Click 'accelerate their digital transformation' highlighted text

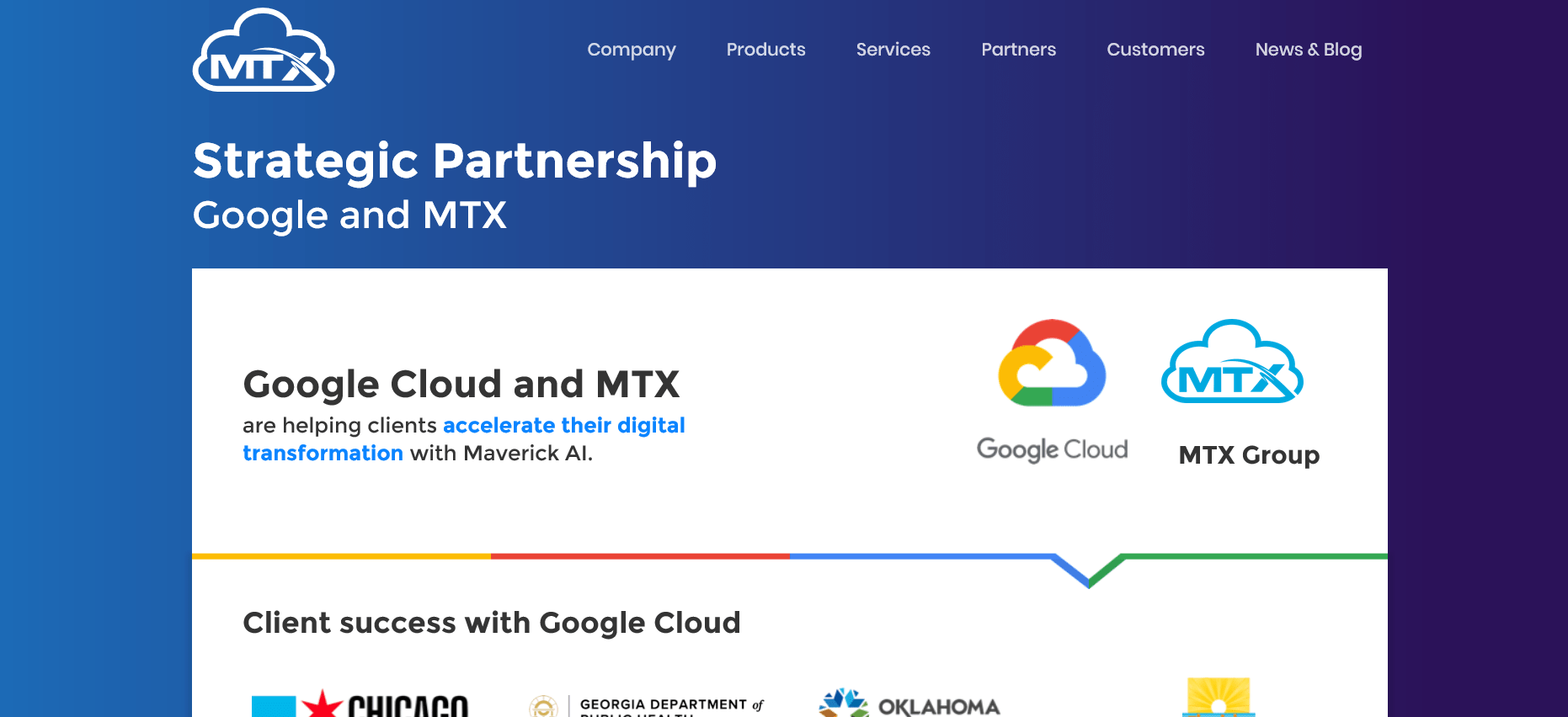464,439
